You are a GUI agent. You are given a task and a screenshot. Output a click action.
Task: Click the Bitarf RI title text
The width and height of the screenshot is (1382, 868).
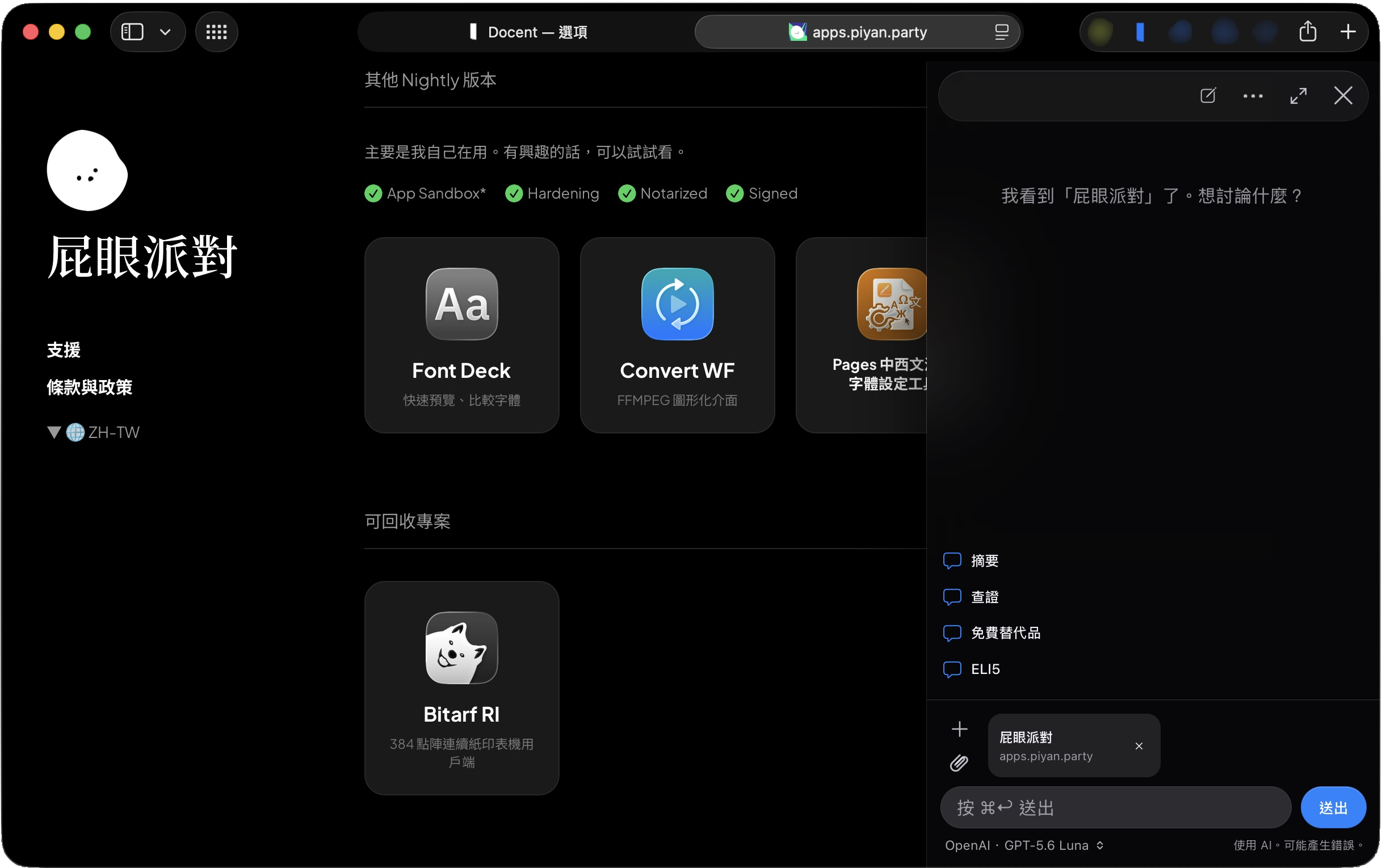click(x=461, y=714)
